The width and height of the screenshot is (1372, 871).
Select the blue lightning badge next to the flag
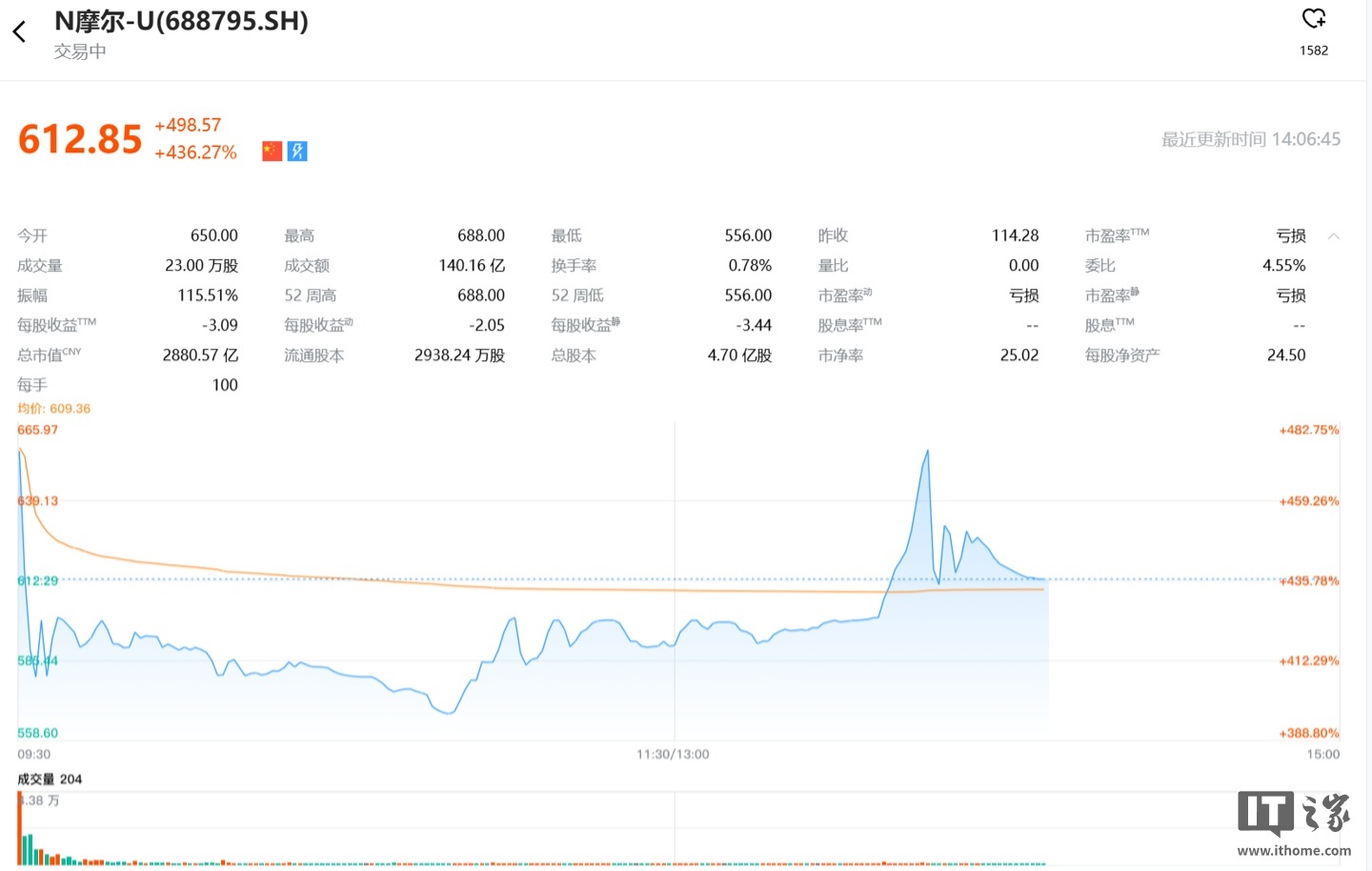[297, 151]
